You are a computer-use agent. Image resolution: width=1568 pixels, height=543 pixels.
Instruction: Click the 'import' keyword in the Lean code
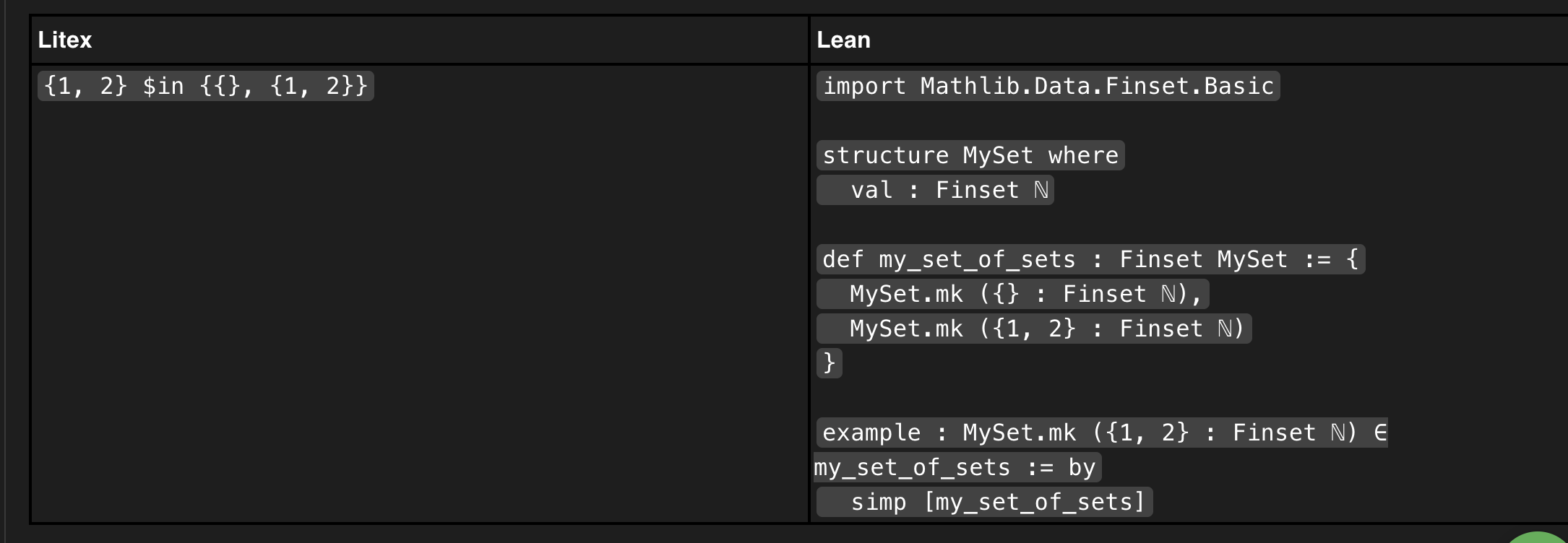point(864,86)
